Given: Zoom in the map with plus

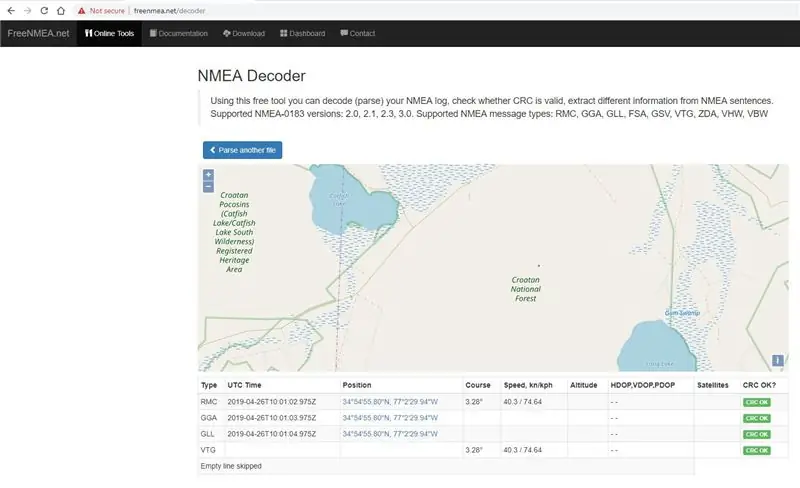Looking at the screenshot, I should 208,175.
